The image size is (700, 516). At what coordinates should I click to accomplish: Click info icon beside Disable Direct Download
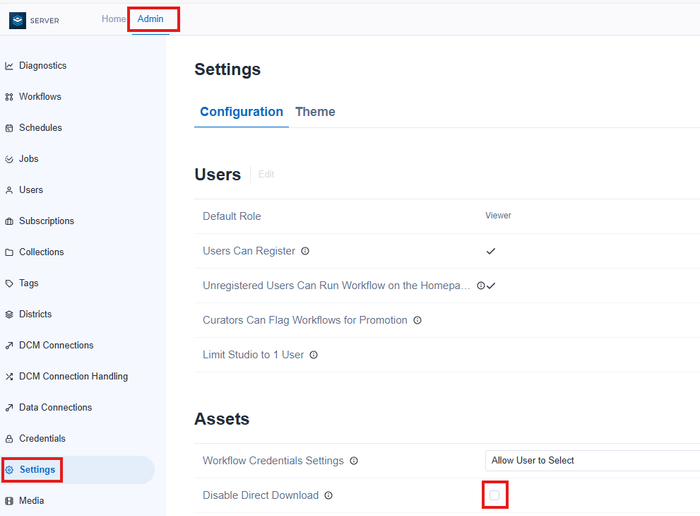(x=329, y=495)
